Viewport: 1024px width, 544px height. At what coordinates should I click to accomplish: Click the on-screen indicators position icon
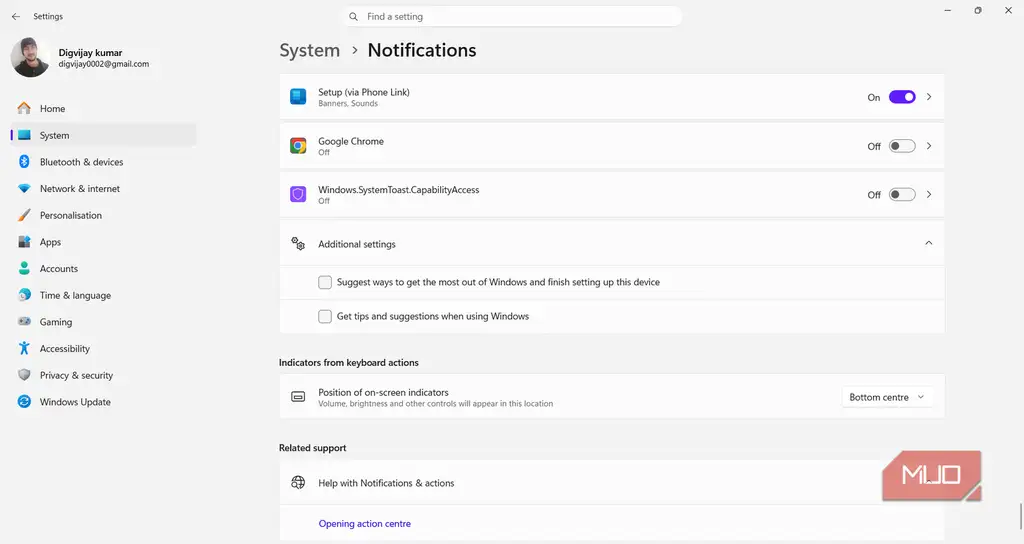[x=298, y=396]
